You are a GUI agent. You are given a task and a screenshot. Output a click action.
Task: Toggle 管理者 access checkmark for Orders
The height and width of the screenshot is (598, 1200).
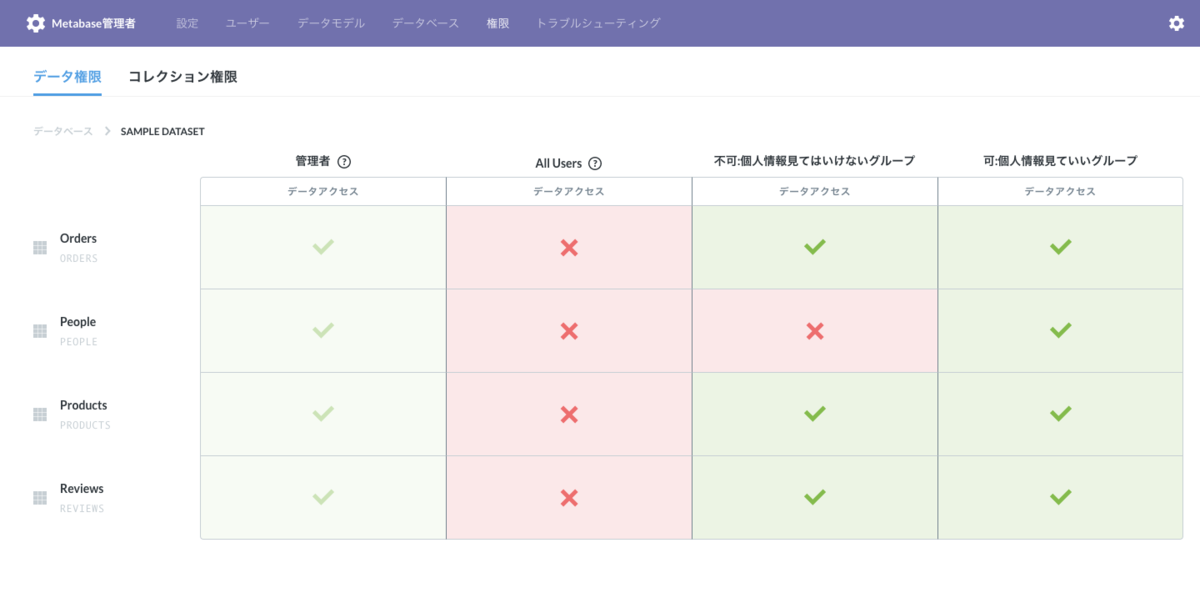[x=323, y=247]
